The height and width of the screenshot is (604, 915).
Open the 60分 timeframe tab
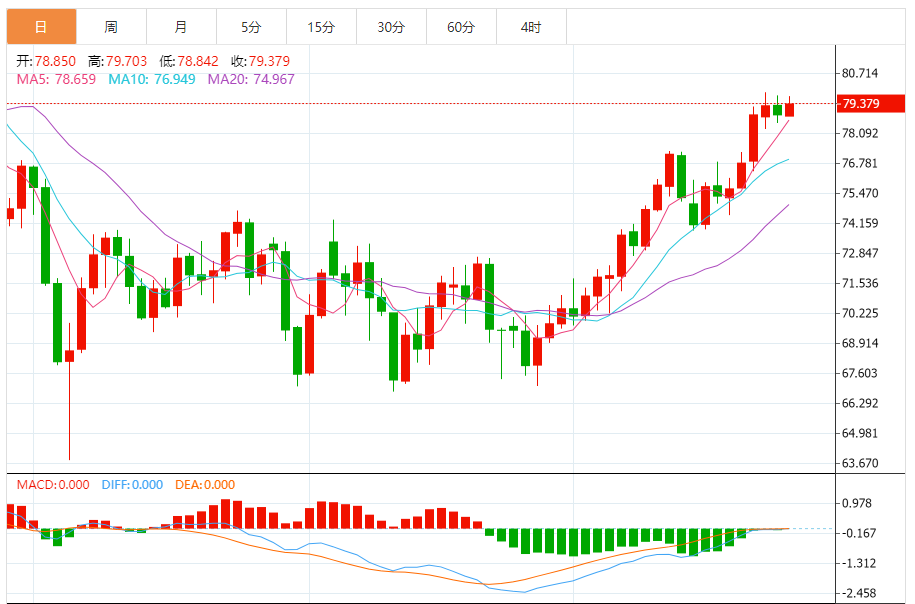coord(462,27)
